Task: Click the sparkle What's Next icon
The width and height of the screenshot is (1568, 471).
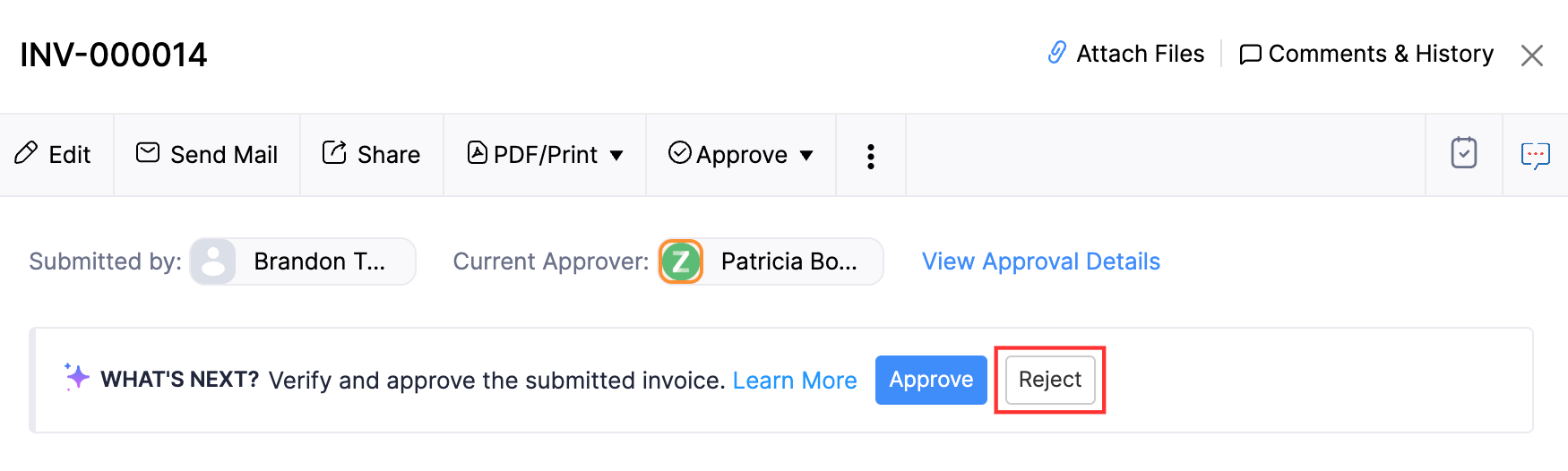Action: [77, 377]
